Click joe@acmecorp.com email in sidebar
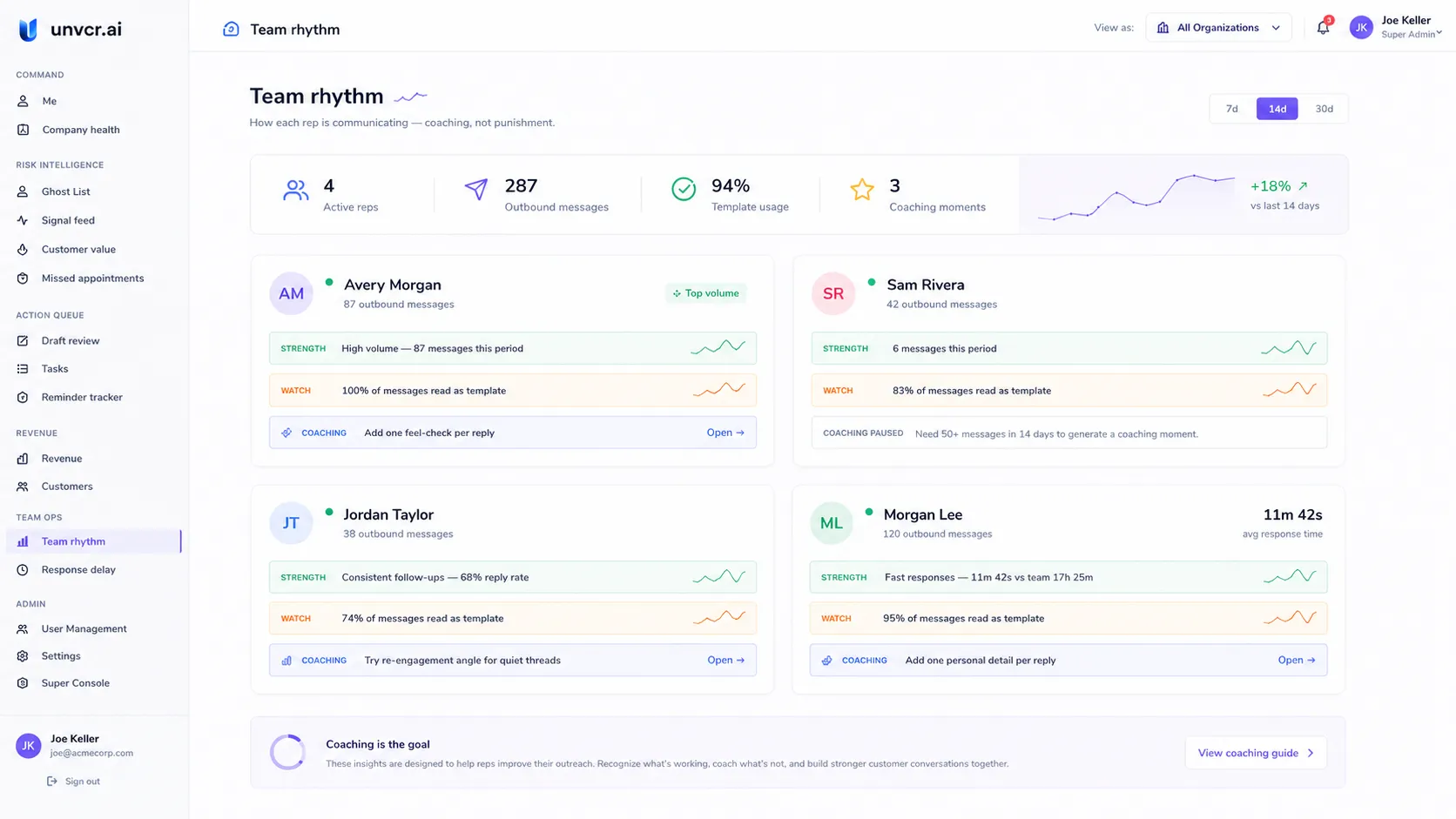 [91, 754]
